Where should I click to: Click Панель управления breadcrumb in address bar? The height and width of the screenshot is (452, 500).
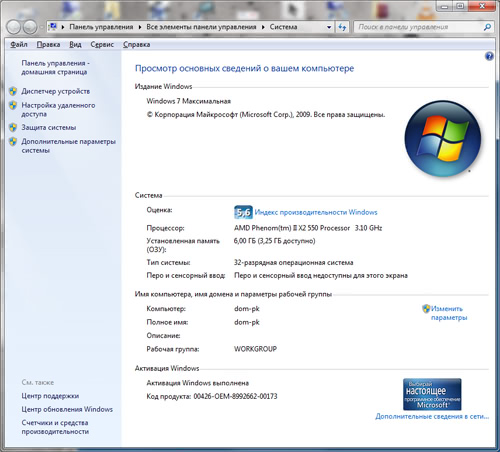point(101,27)
